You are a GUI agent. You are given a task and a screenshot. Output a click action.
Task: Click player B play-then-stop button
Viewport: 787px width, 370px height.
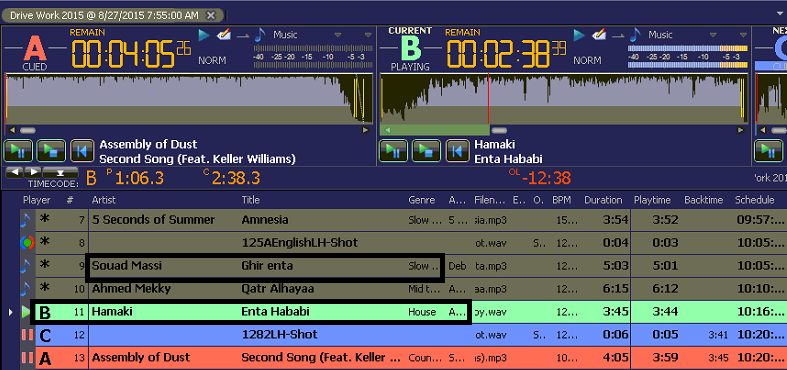click(x=426, y=150)
